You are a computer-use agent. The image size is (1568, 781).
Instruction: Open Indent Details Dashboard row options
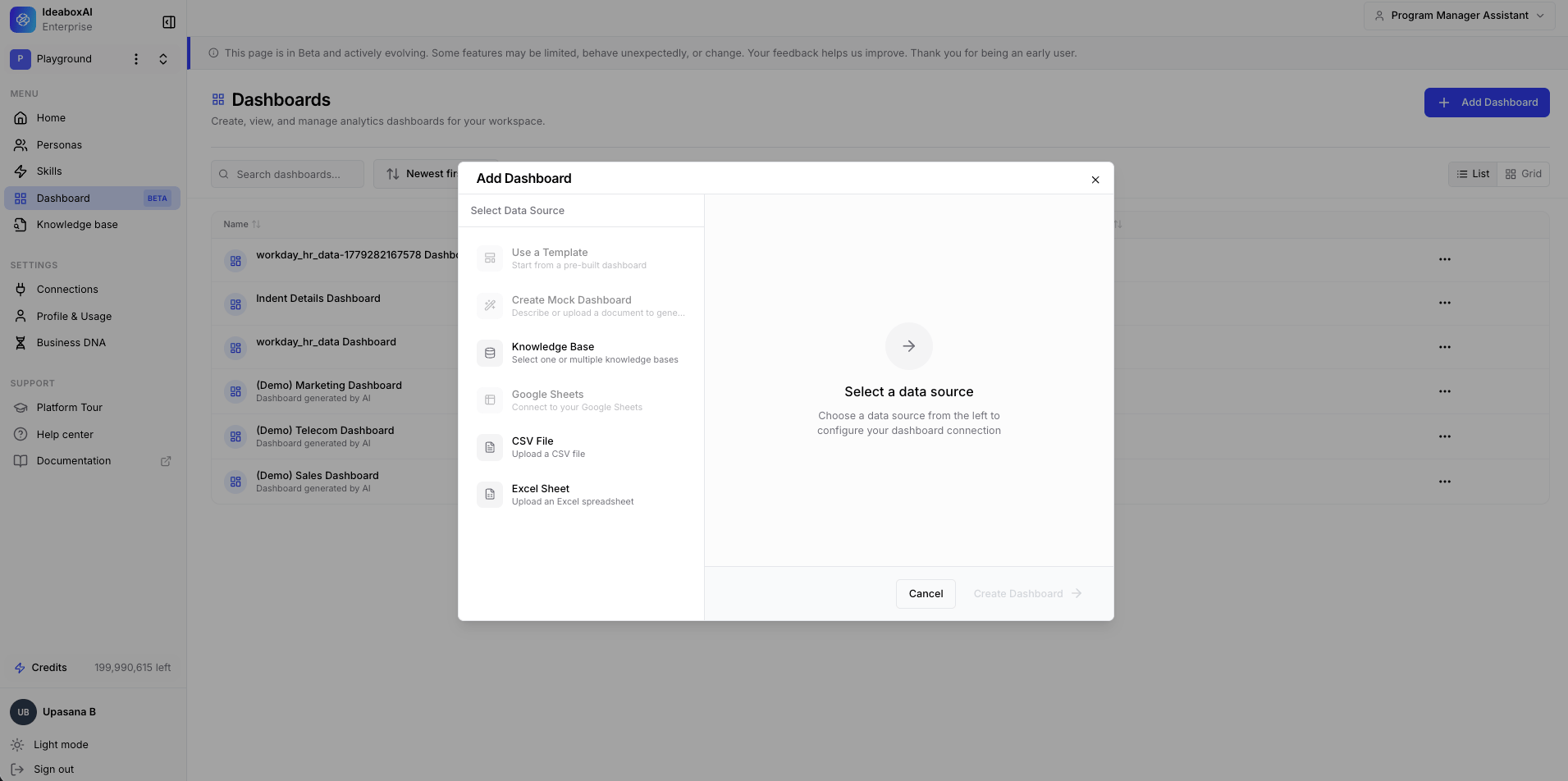point(1445,303)
